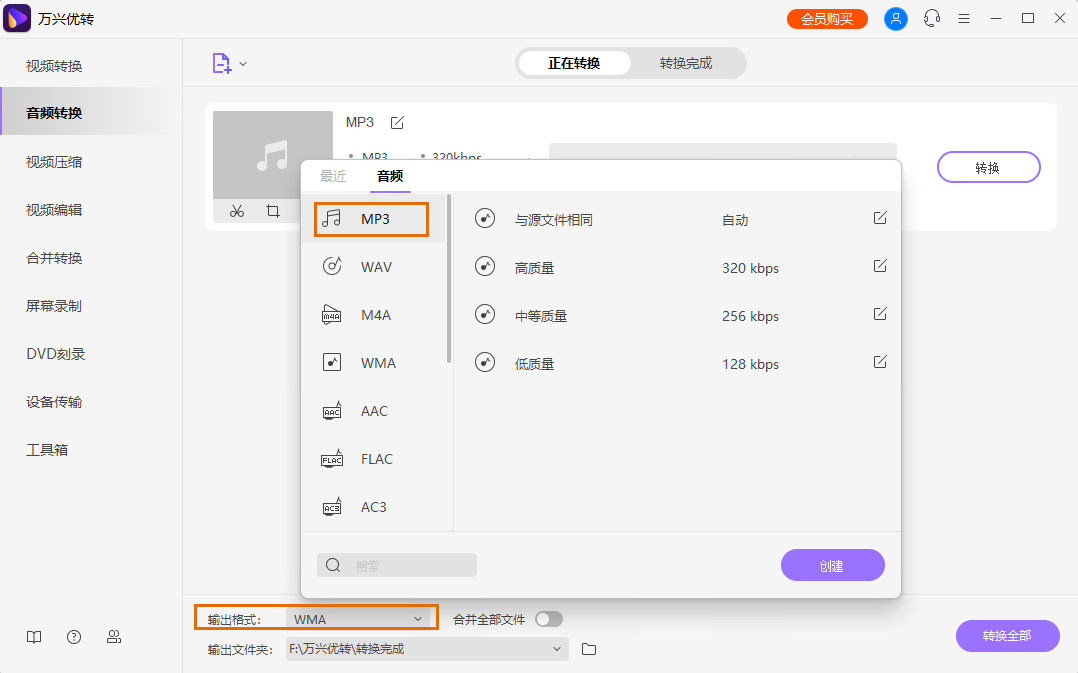
Task: Select MP3 format in list
Action: (372, 219)
